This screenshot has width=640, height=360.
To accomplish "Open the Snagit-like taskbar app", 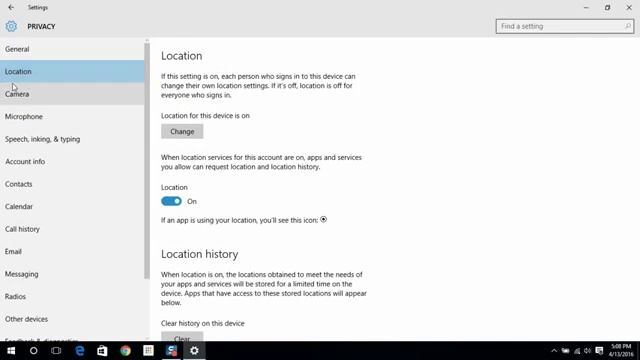I will point(171,351).
